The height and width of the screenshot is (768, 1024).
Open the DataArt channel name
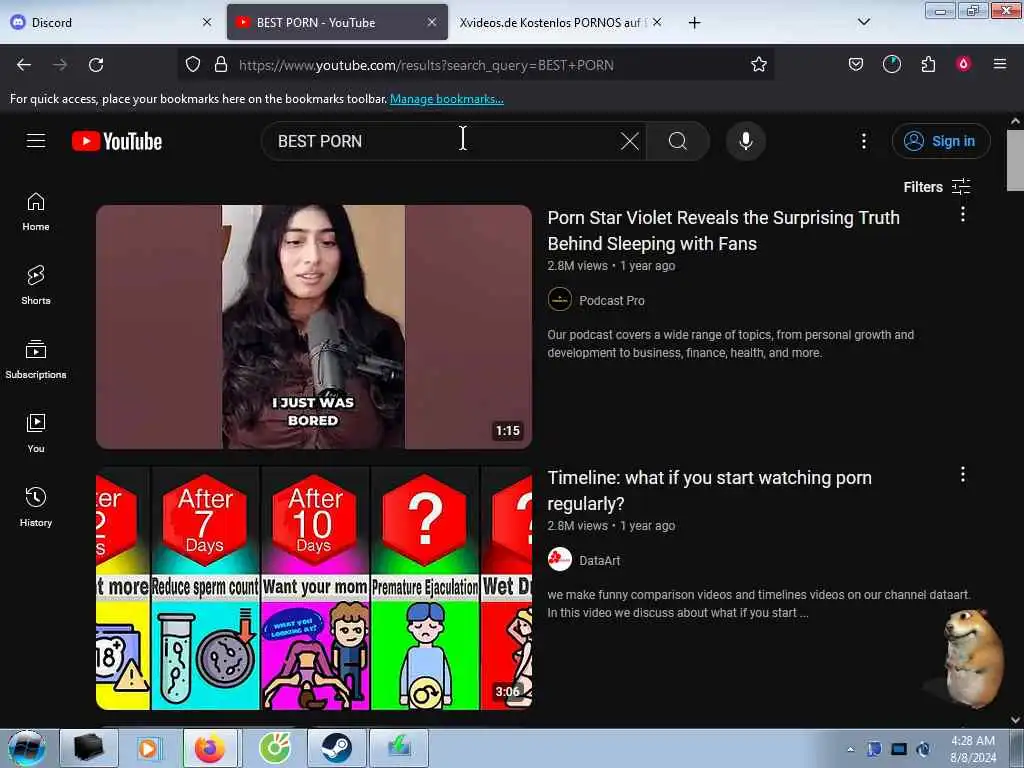(600, 560)
